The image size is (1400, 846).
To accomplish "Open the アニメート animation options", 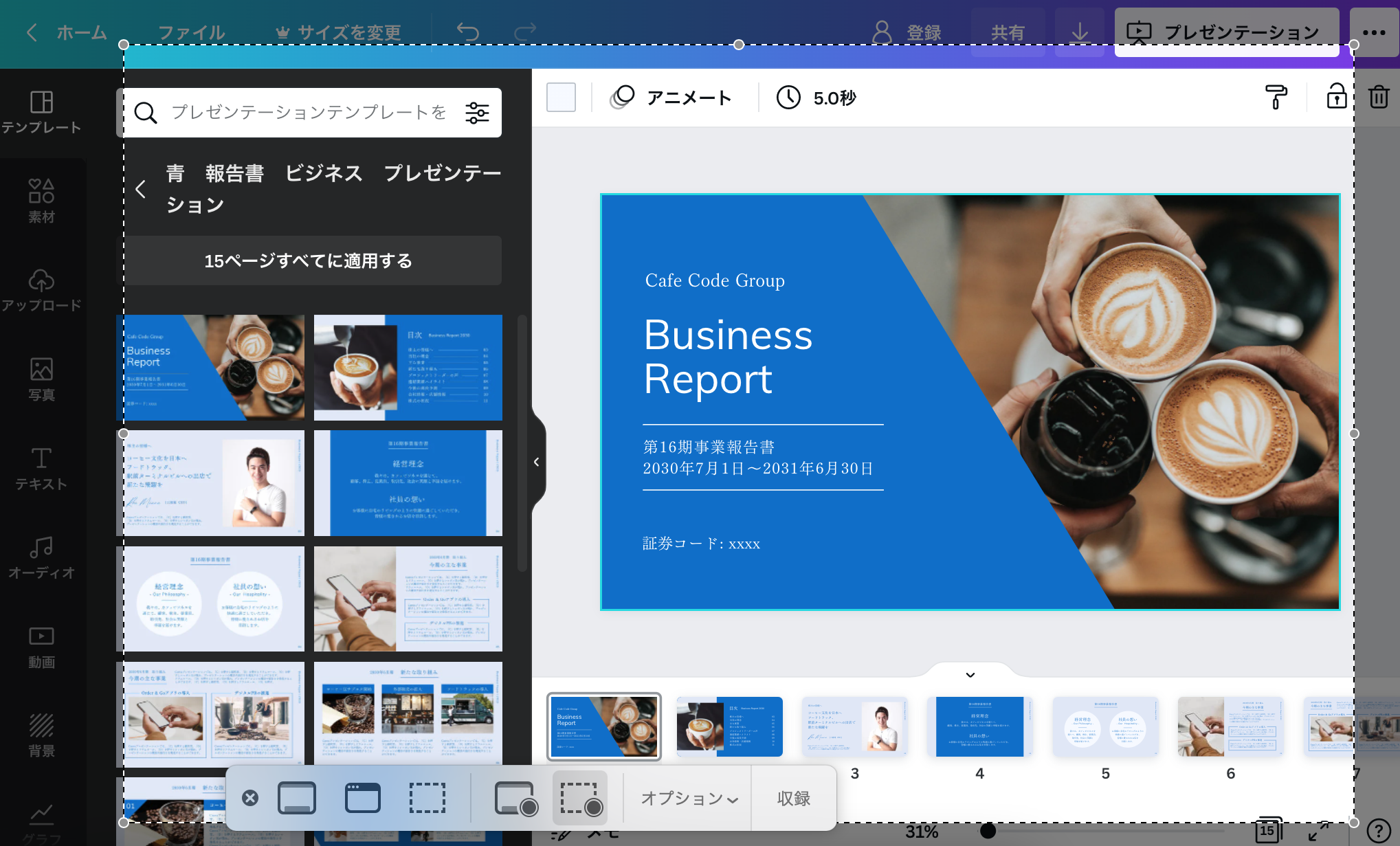I will tap(671, 98).
